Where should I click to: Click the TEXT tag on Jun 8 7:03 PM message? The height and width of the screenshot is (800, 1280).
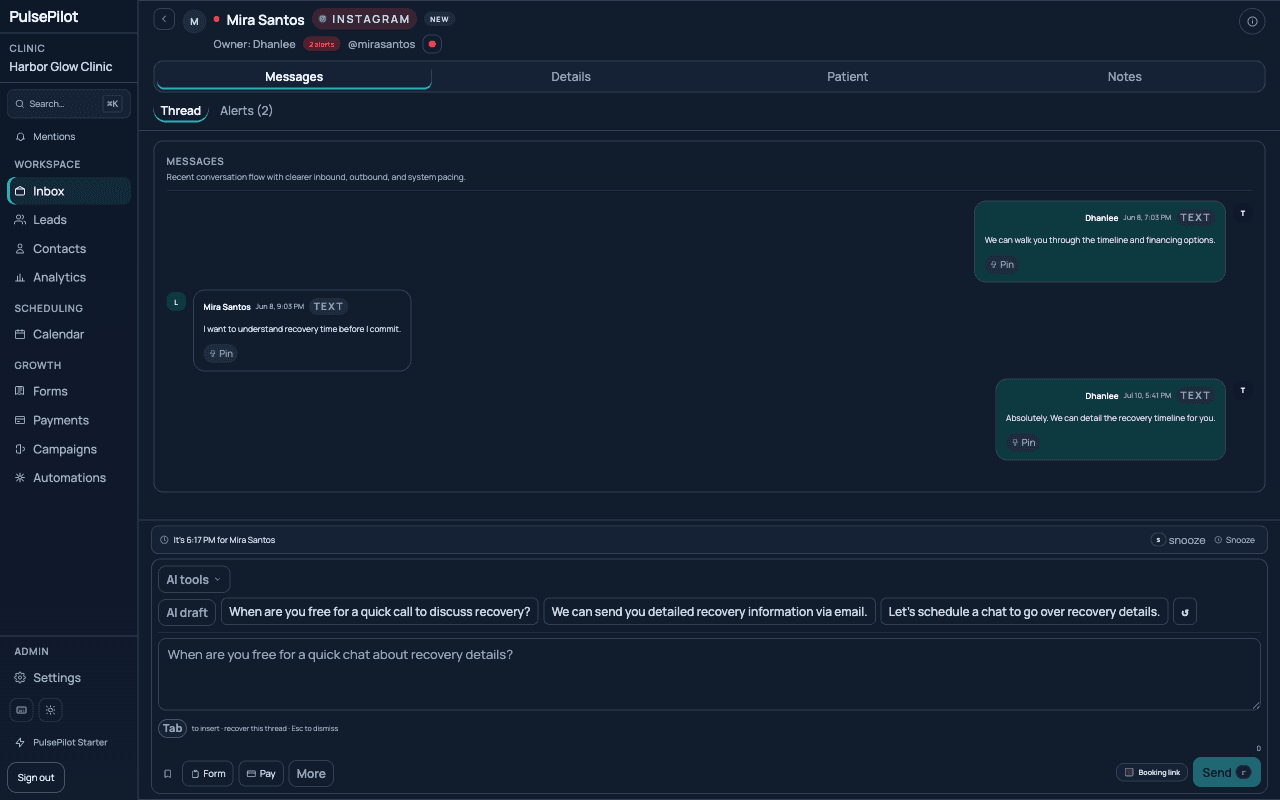(1195, 218)
